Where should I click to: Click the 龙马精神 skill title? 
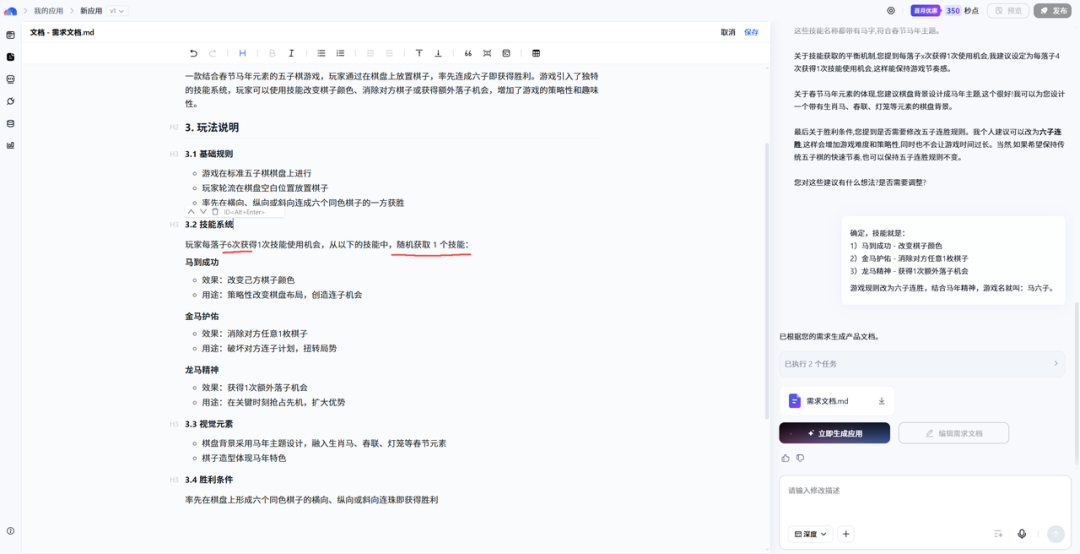(x=202, y=370)
